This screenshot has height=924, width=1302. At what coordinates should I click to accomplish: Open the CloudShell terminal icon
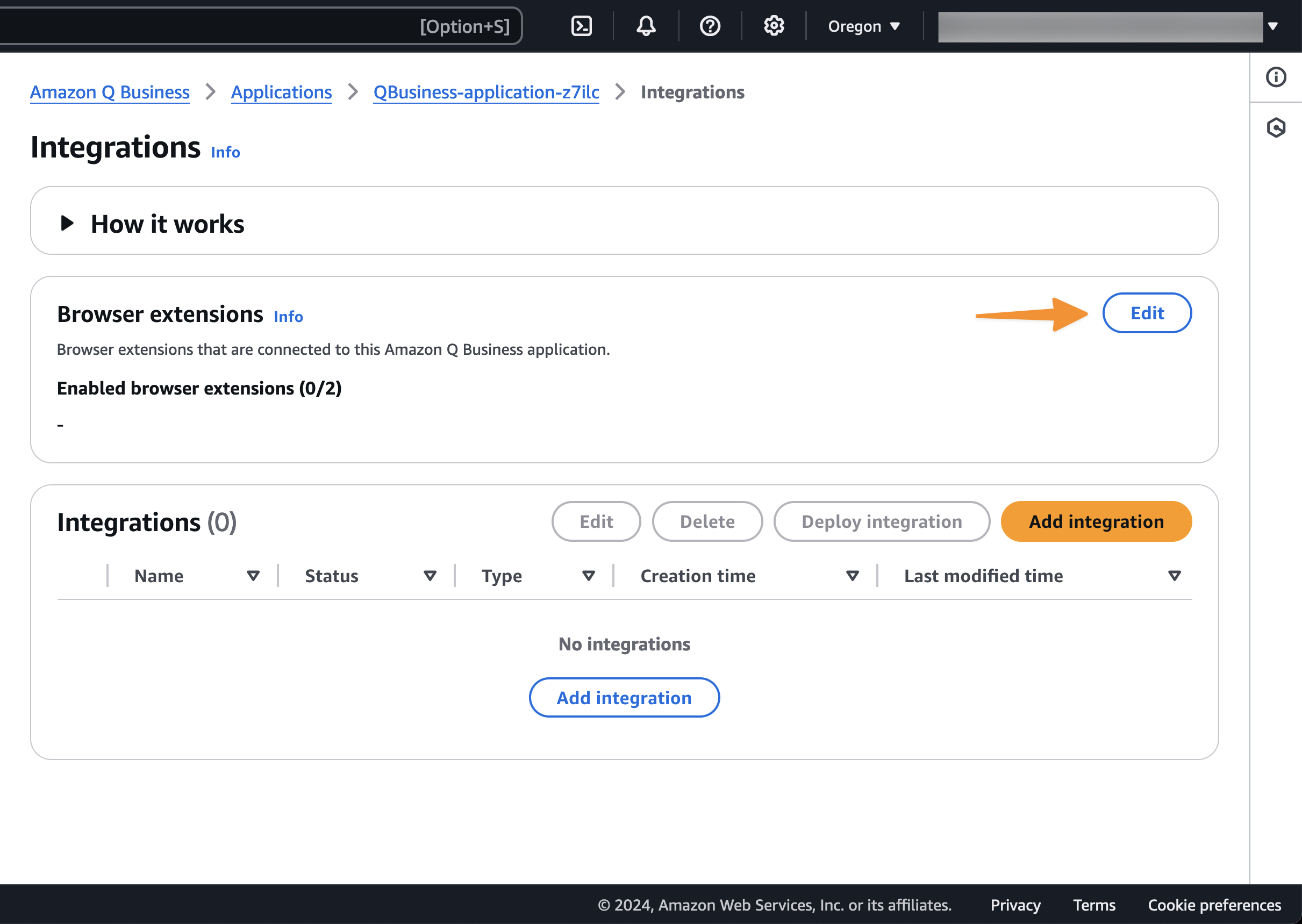click(581, 26)
